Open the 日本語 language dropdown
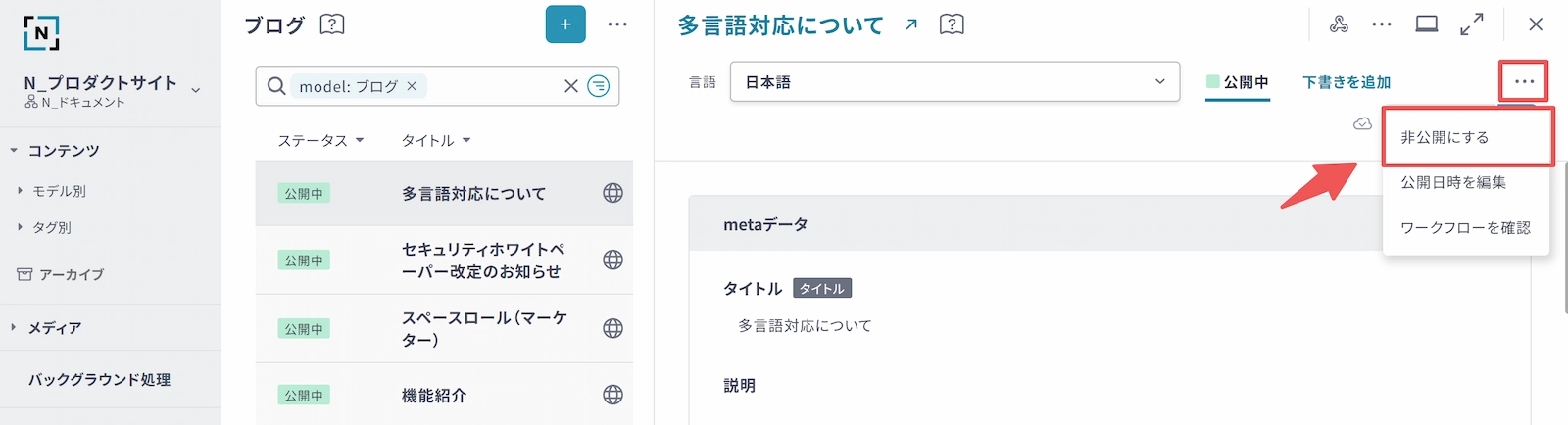Image resolution: width=1568 pixels, height=425 pixels. (x=955, y=82)
